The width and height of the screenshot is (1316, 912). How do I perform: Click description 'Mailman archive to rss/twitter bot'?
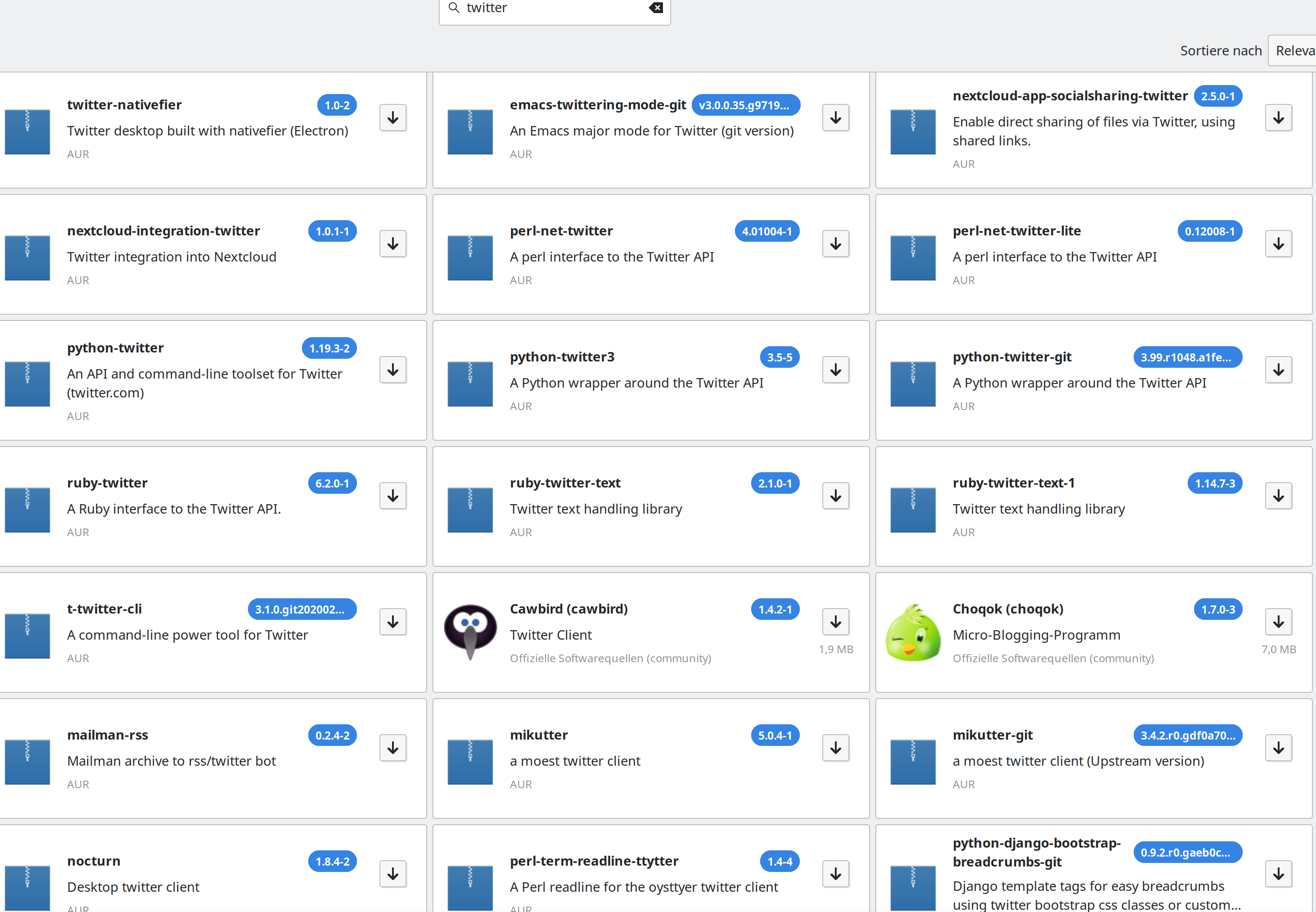tap(171, 761)
